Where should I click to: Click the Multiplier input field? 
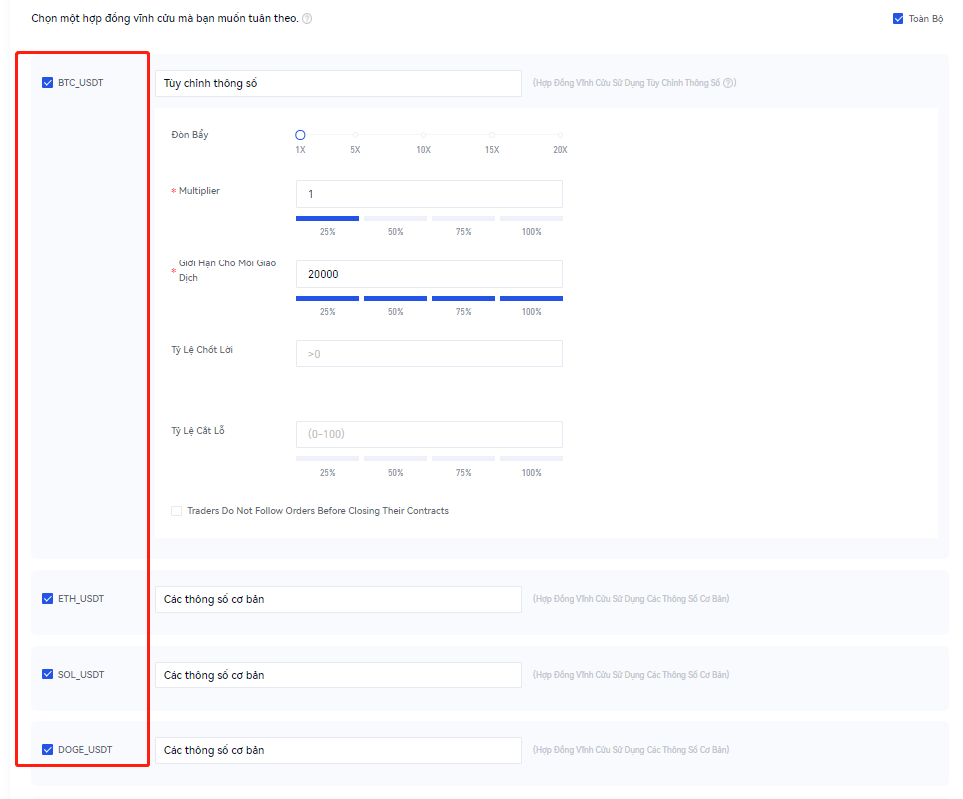pyautogui.click(x=429, y=194)
